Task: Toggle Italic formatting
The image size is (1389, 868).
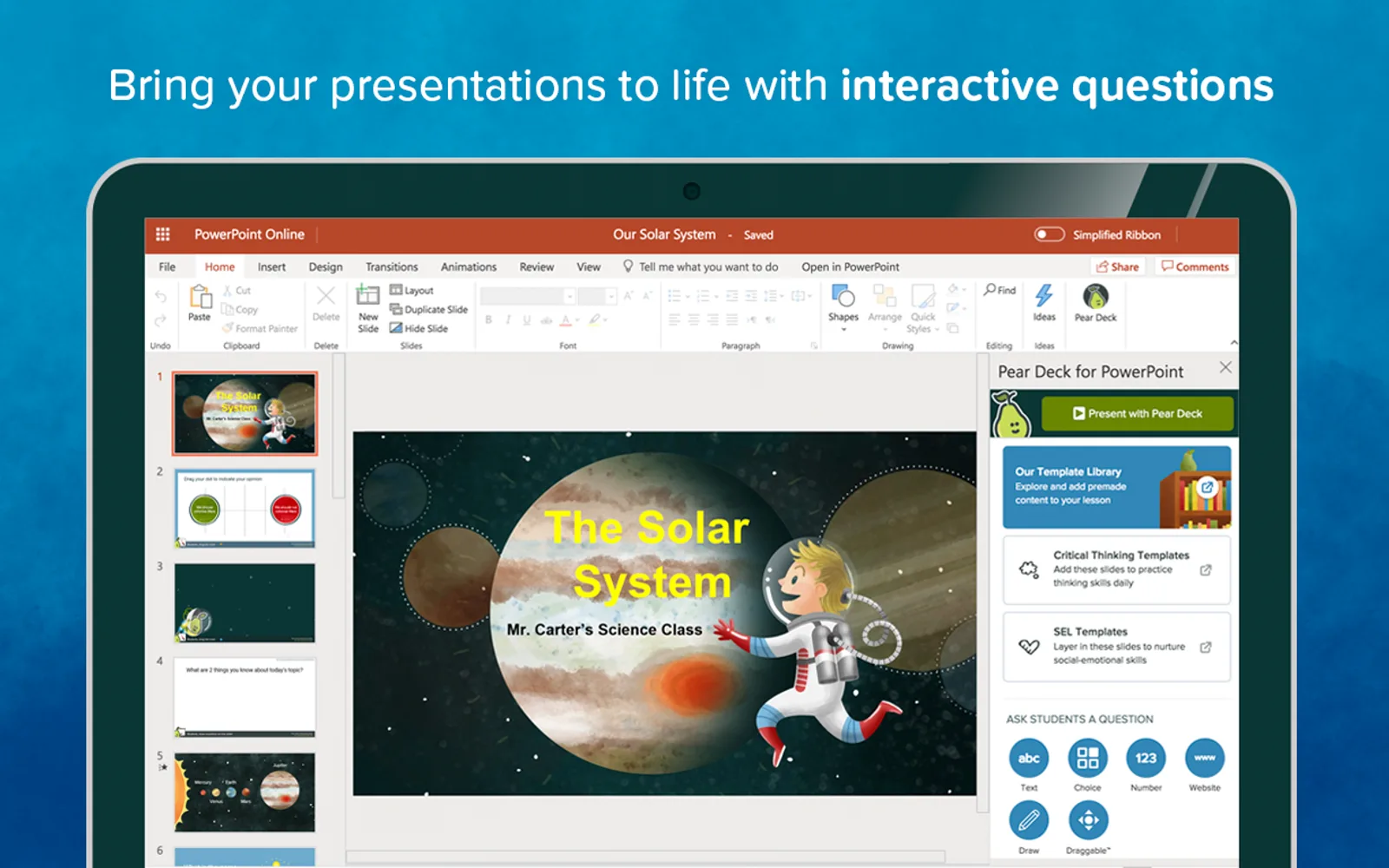Action: point(508,320)
